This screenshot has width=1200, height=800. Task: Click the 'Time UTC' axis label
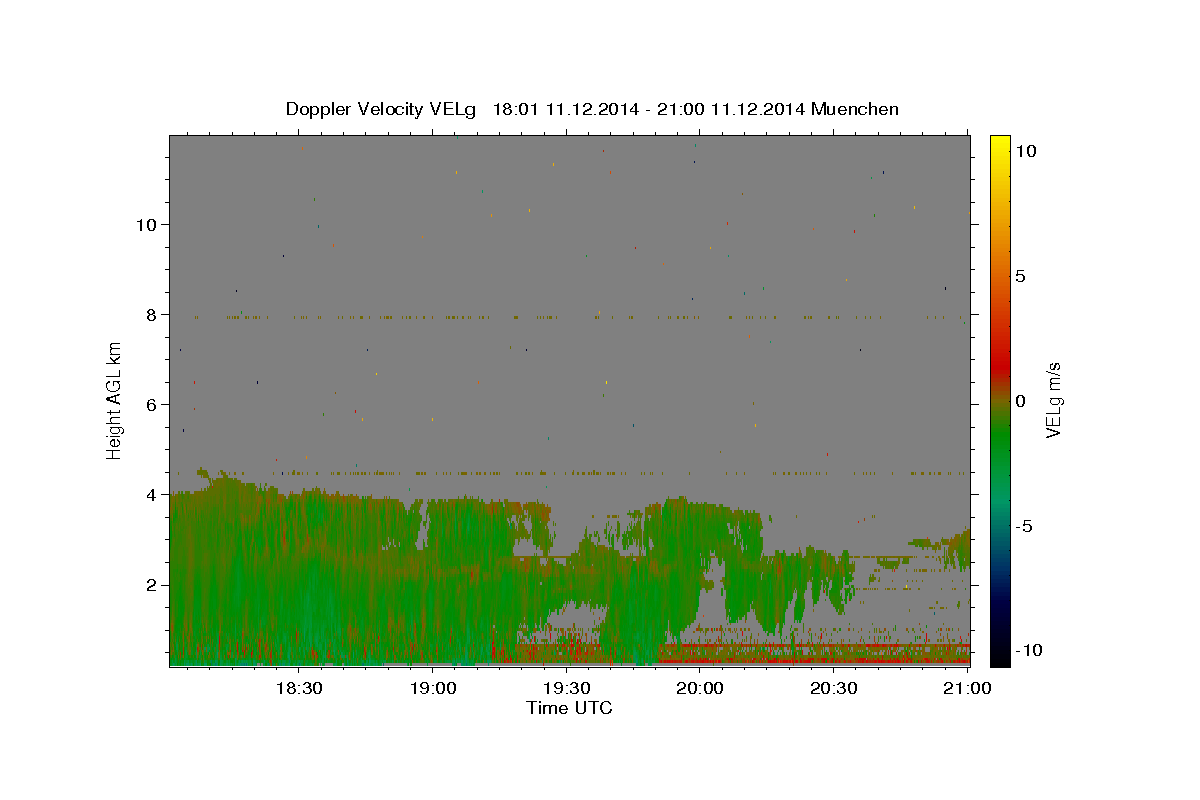[569, 708]
